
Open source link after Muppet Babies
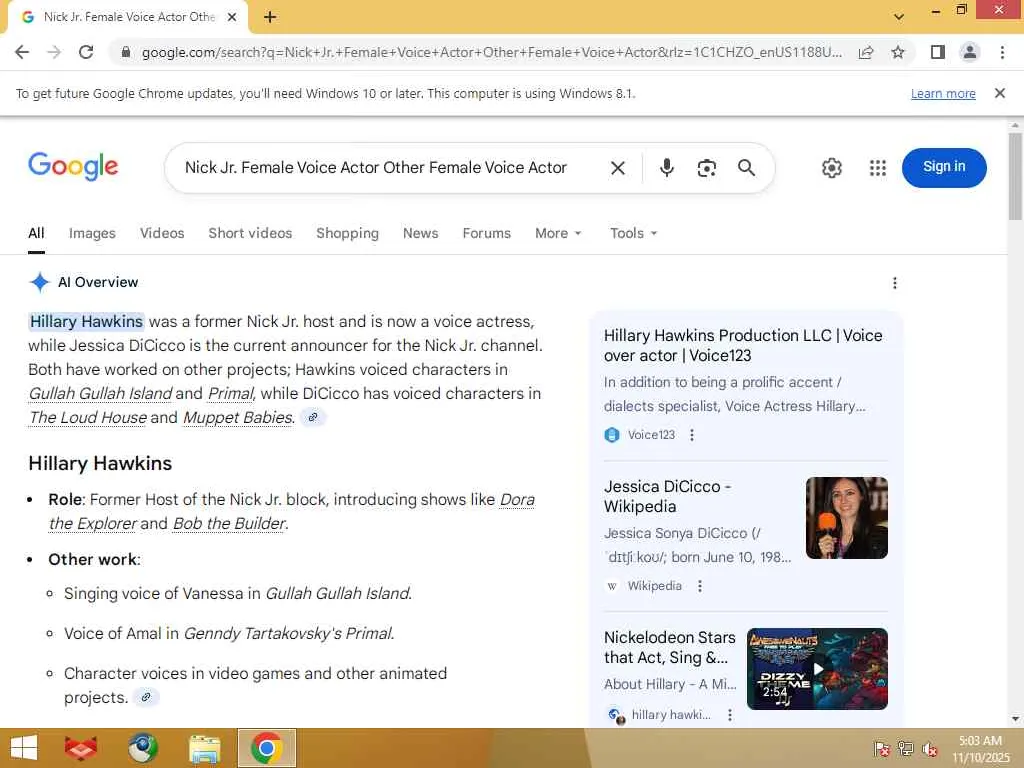313,417
